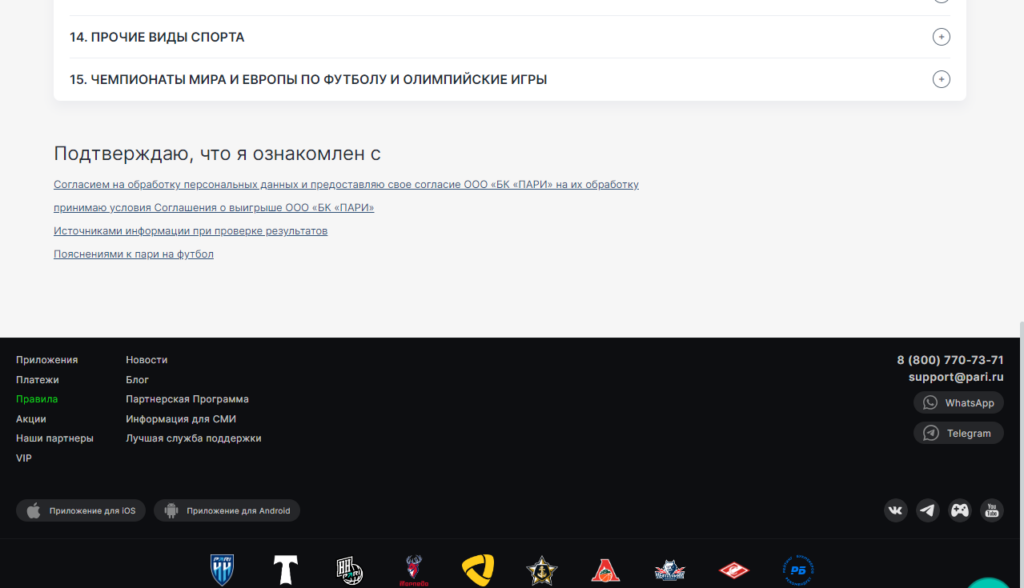Email support@pari.ru

(x=956, y=377)
